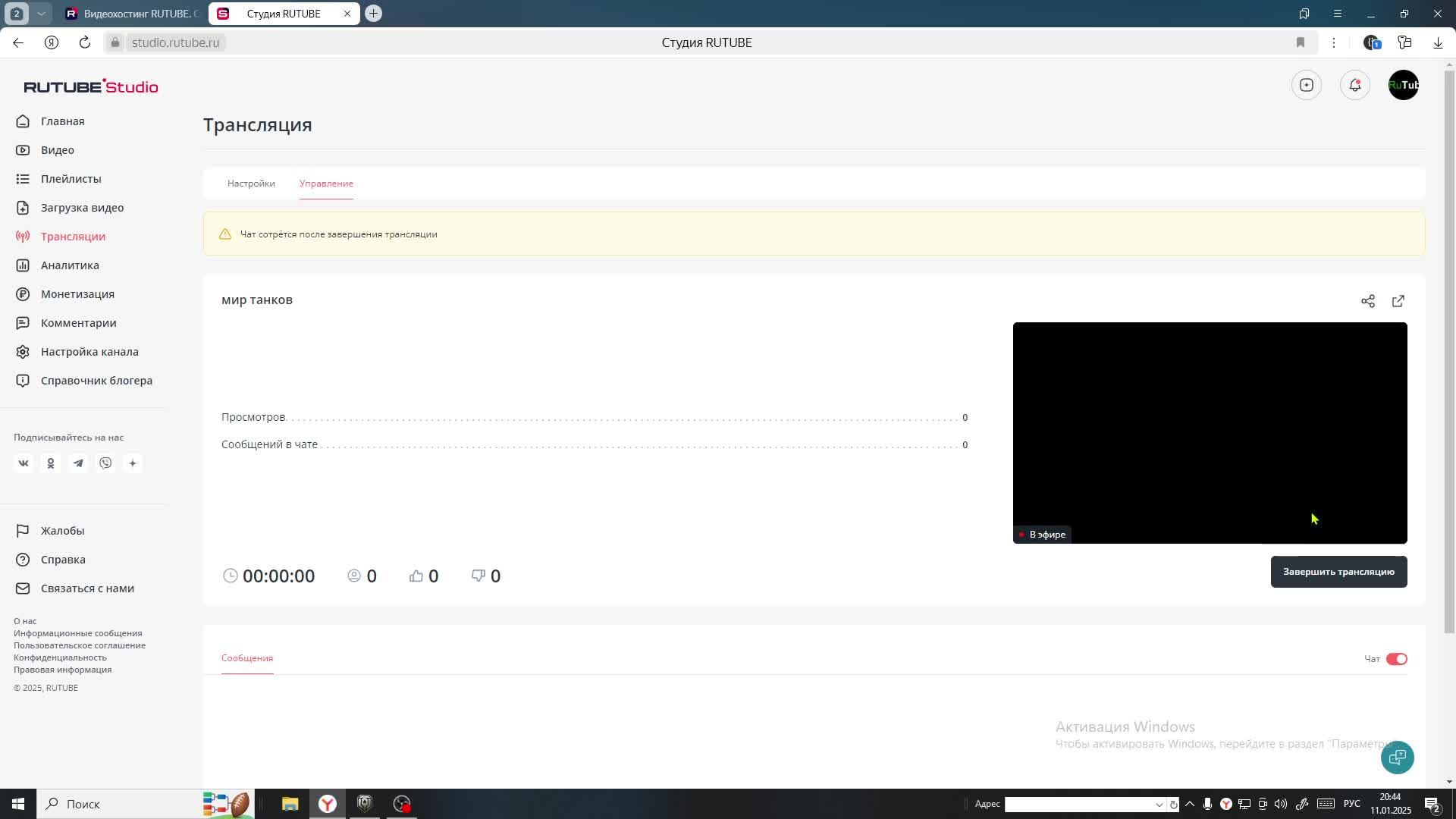
Task: Switch input language РУС indicator
Action: (1352, 804)
